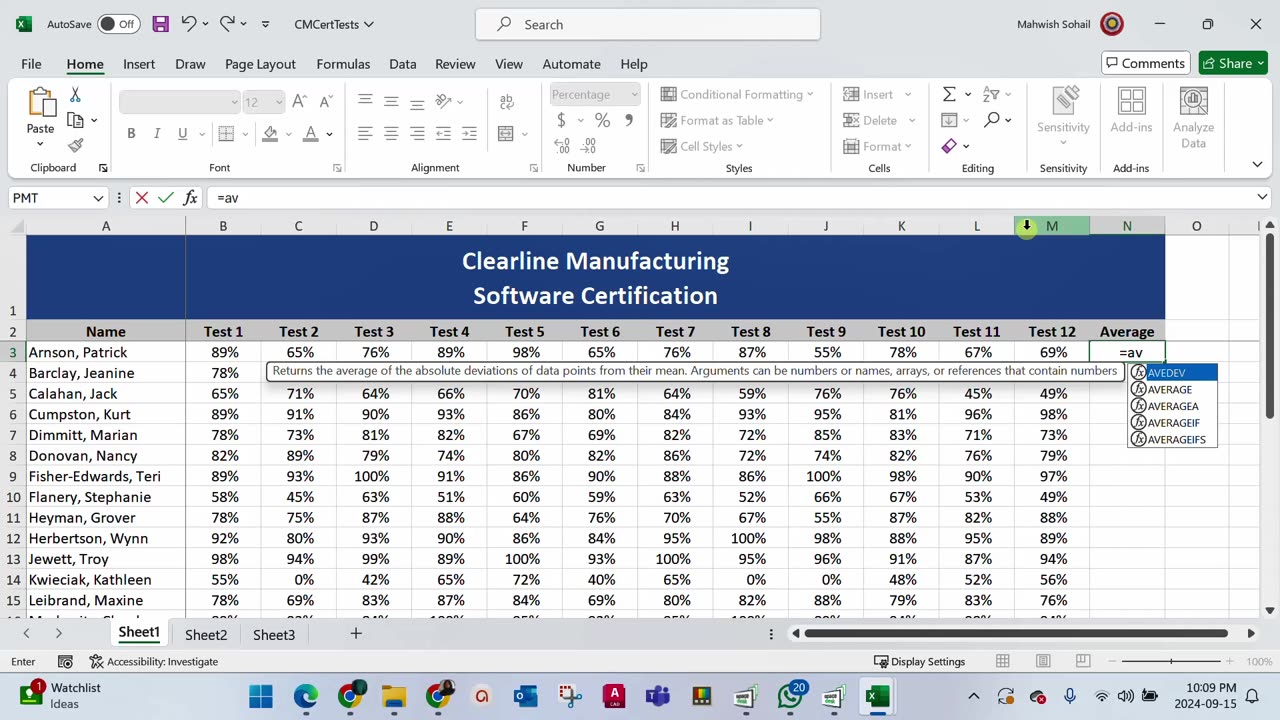
Task: Click the Cut scissors icon
Action: 75,95
